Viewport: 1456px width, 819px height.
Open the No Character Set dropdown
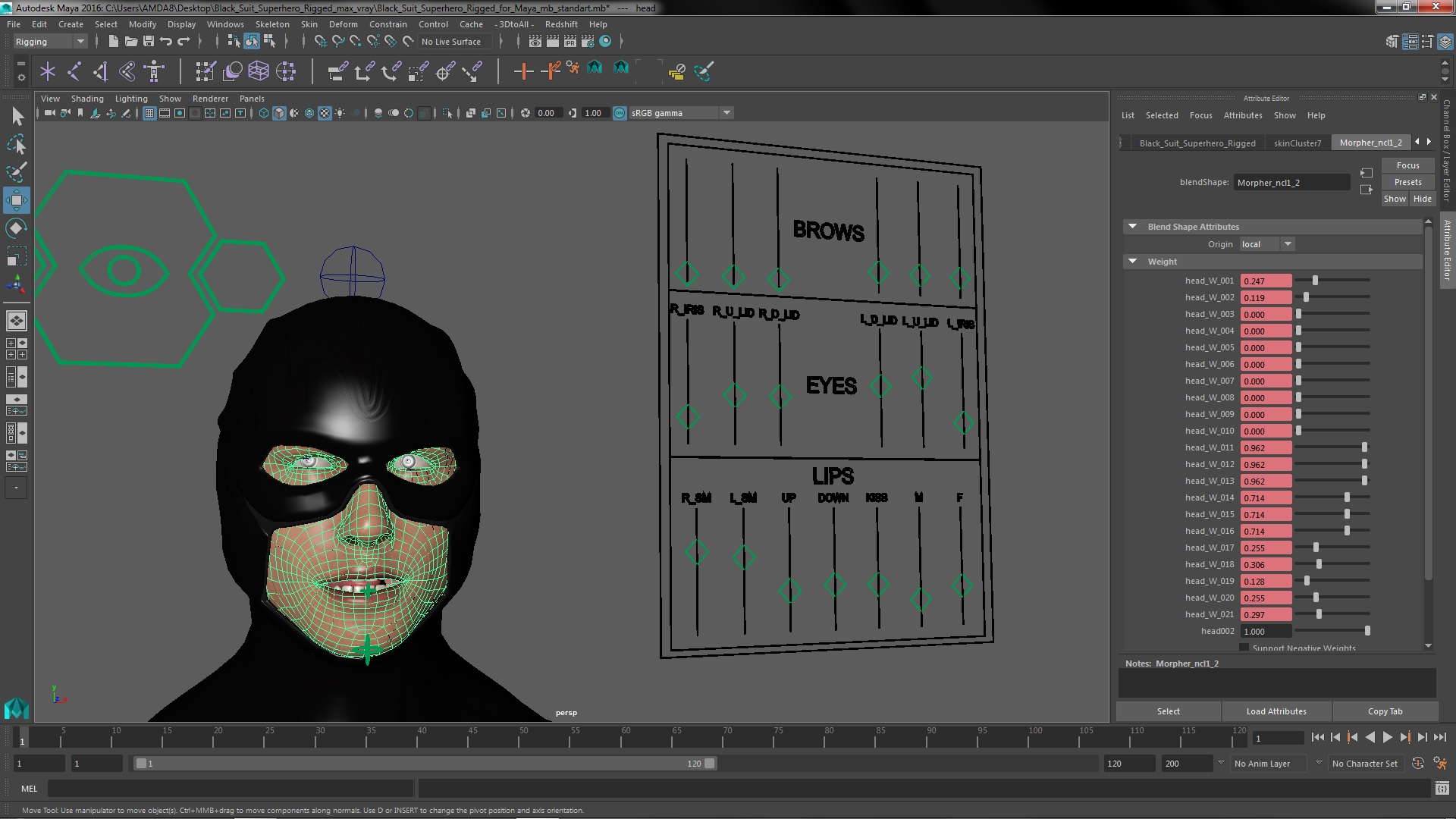coord(1368,764)
